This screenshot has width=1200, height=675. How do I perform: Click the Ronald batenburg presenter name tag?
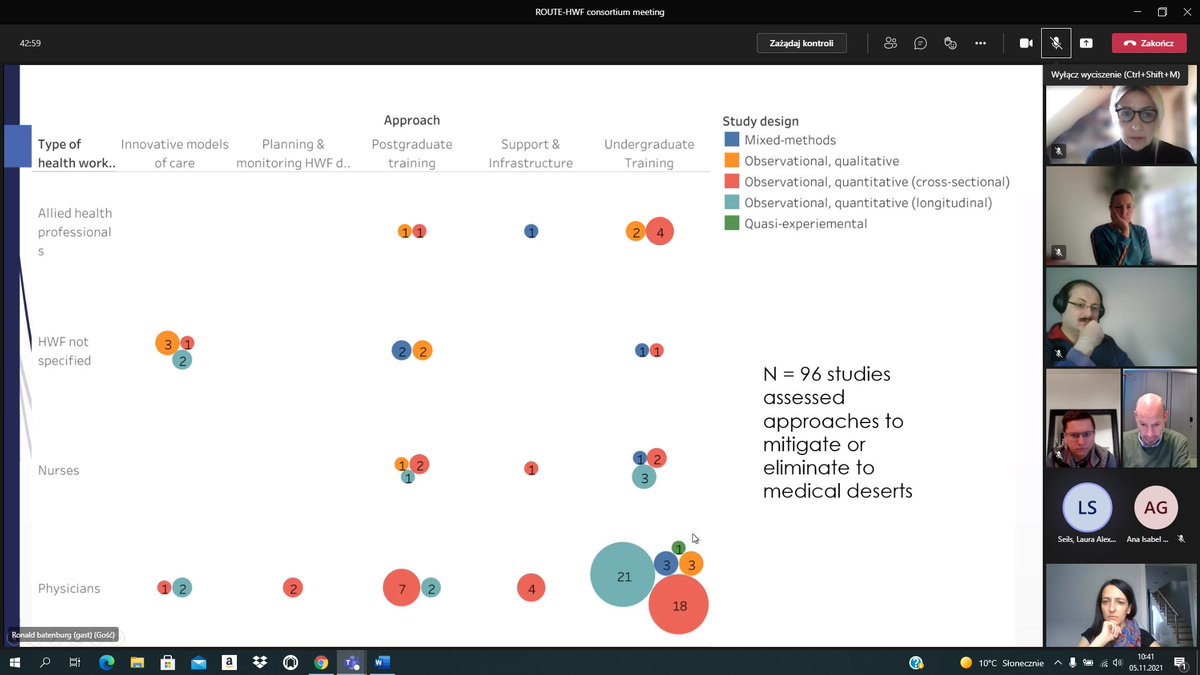[64, 635]
